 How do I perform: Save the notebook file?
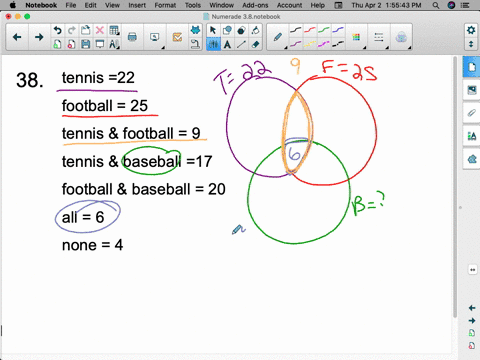coord(86,44)
